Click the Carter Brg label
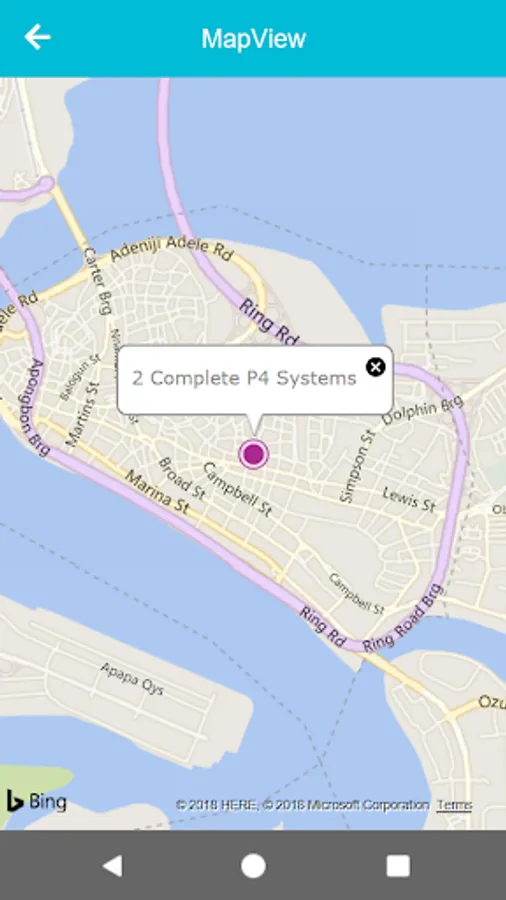 pos(97,281)
